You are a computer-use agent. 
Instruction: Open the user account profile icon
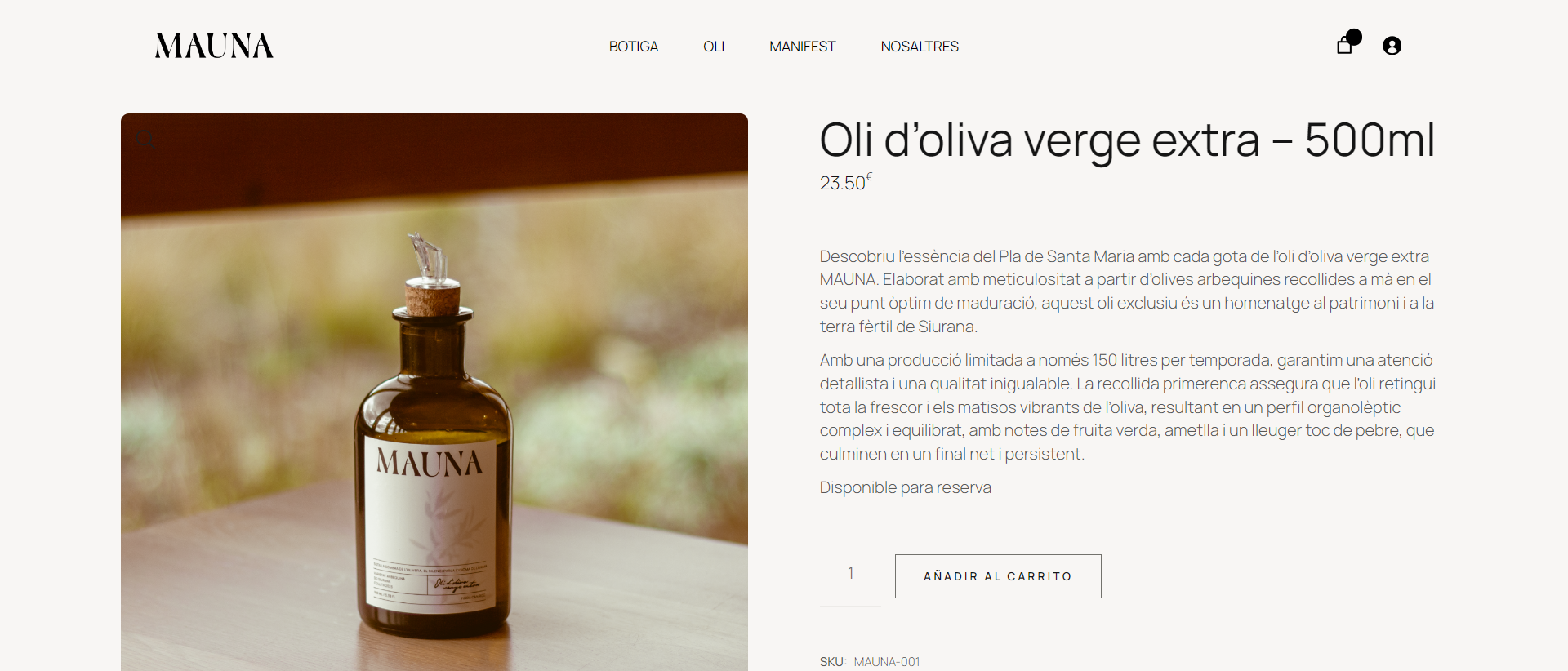pyautogui.click(x=1392, y=46)
